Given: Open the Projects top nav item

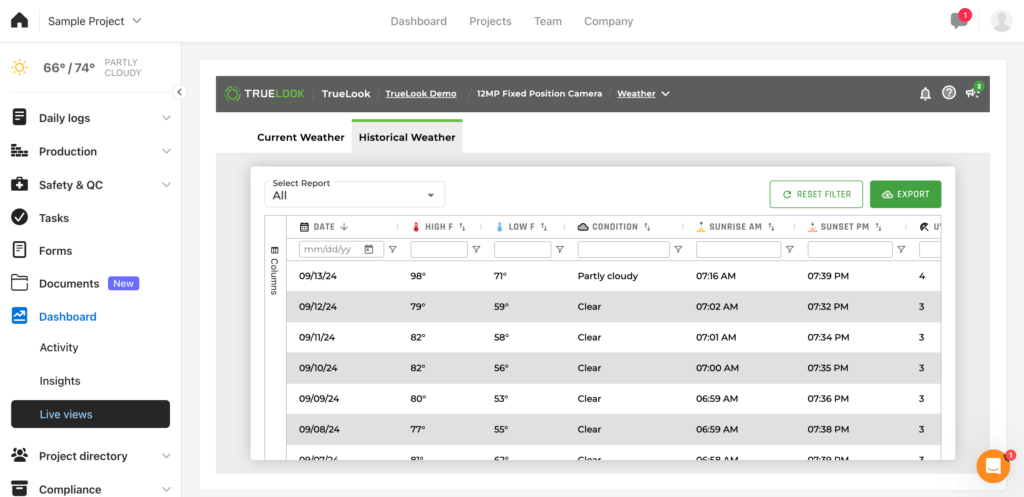Looking at the screenshot, I should point(490,21).
